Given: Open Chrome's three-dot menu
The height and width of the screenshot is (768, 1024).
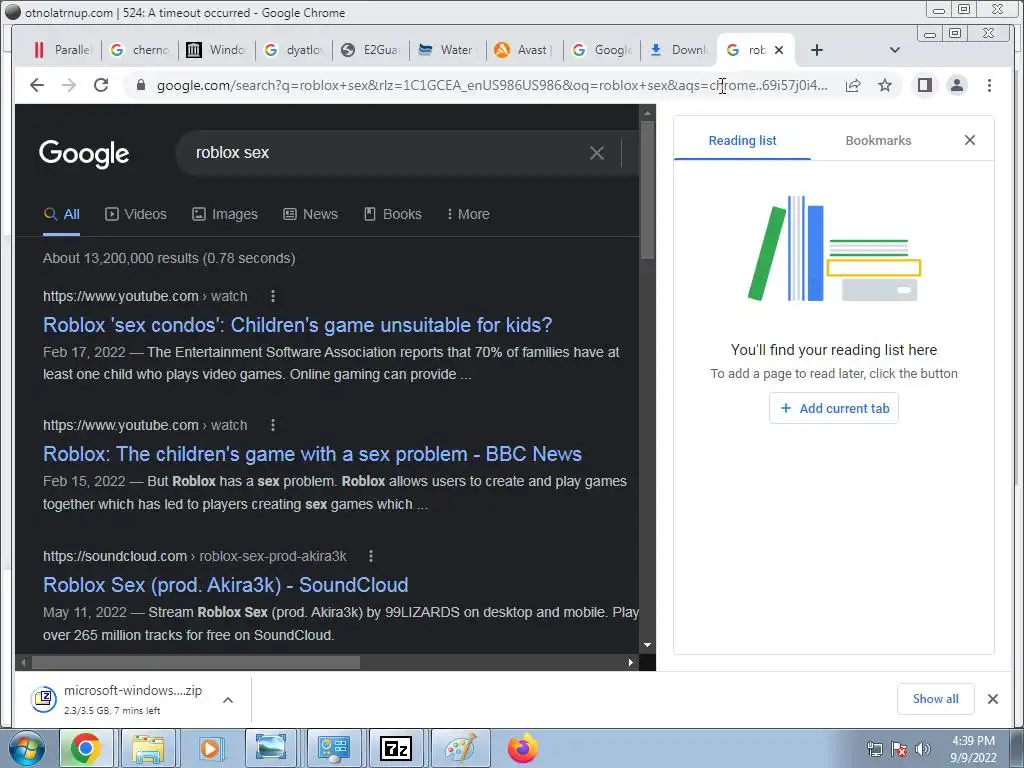Looking at the screenshot, I should click(x=989, y=85).
